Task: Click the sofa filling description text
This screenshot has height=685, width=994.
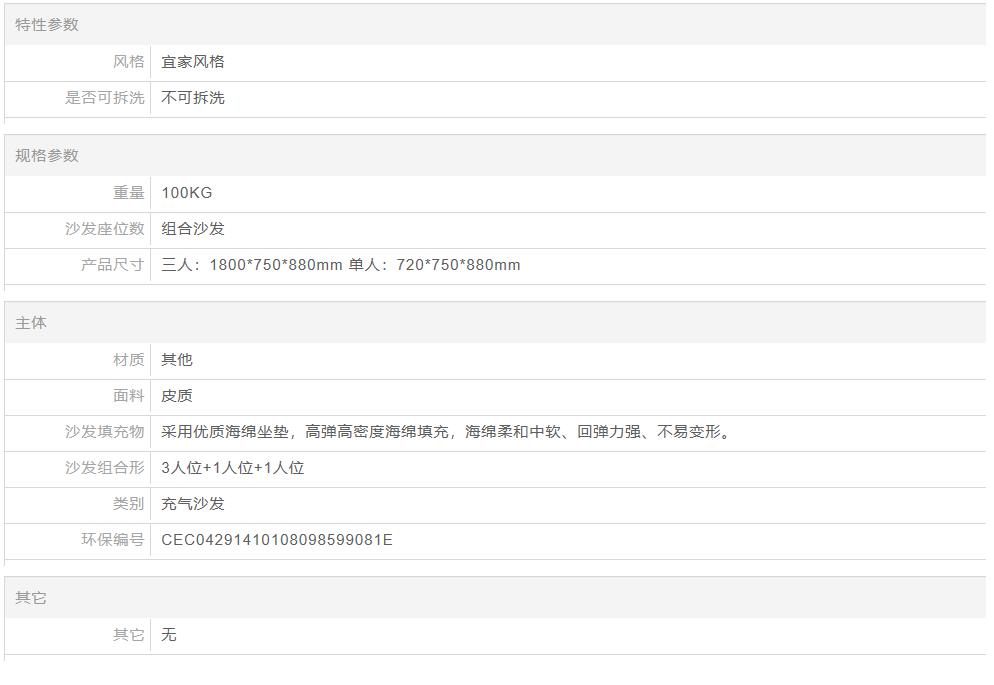Action: click(x=447, y=432)
